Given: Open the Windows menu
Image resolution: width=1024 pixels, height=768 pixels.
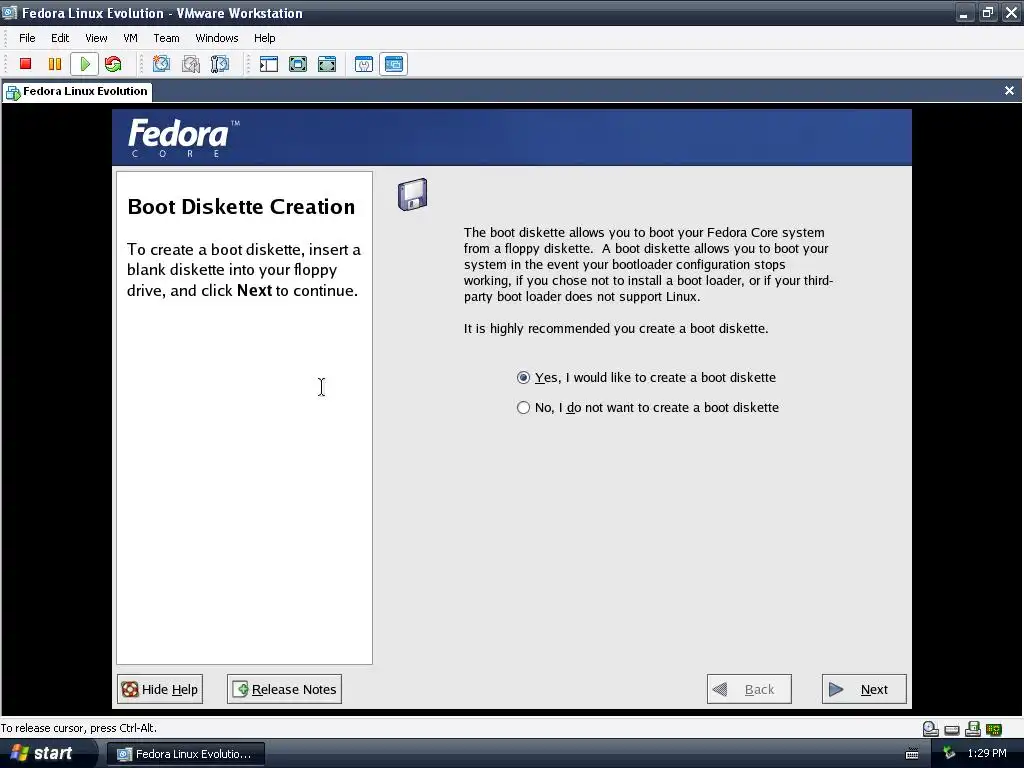Looking at the screenshot, I should [x=217, y=38].
